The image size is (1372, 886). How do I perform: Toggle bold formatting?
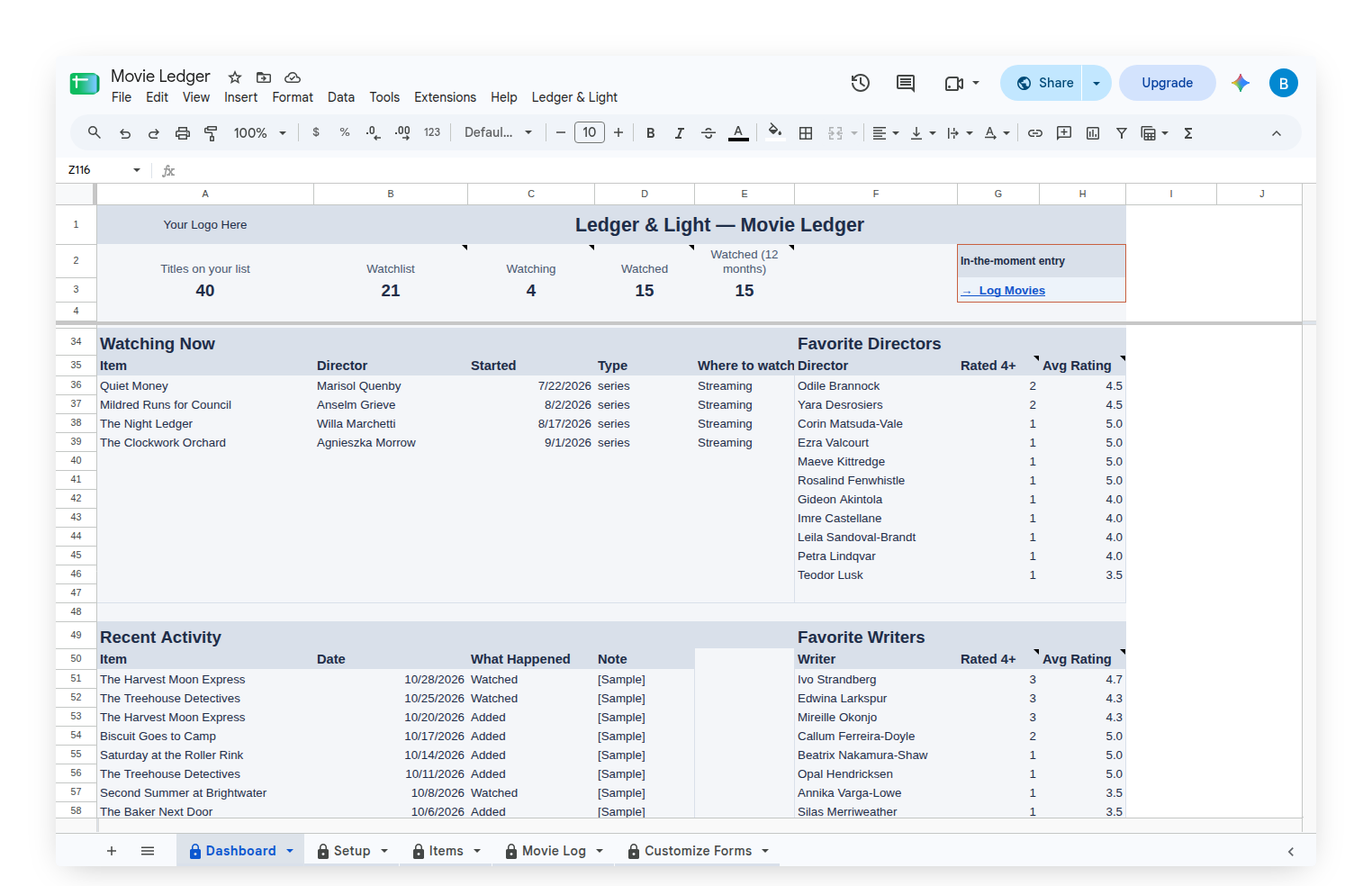point(650,133)
